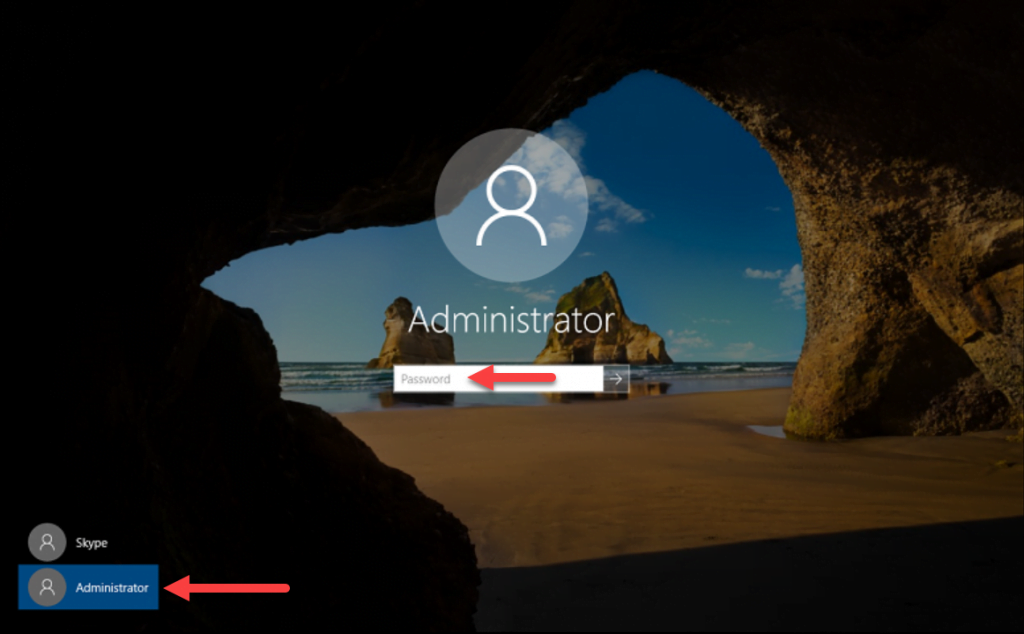This screenshot has height=634, width=1024.
Task: Submit password with the arrow button
Action: tap(616, 379)
